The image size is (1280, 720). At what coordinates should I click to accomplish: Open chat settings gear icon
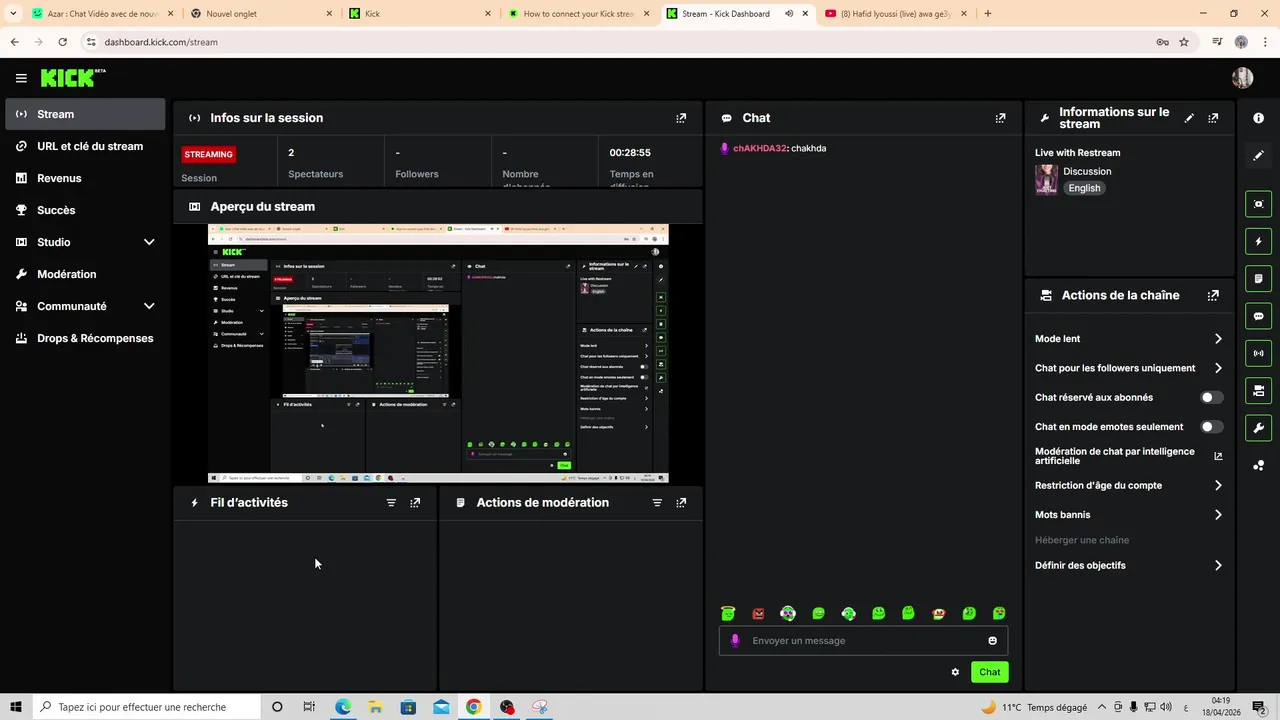pyautogui.click(x=955, y=672)
